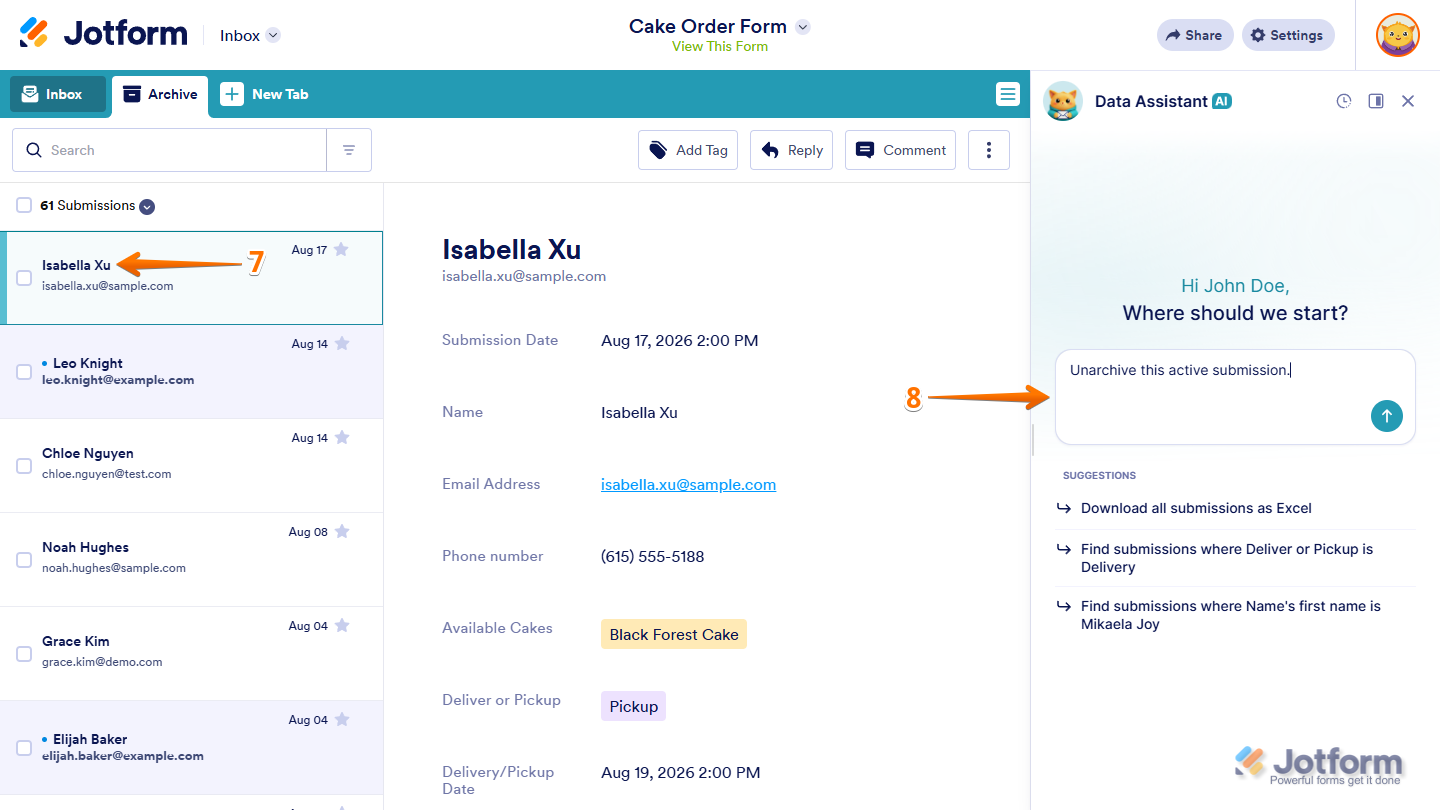
Task: Click the plus icon in New Tab
Action: tap(232, 94)
